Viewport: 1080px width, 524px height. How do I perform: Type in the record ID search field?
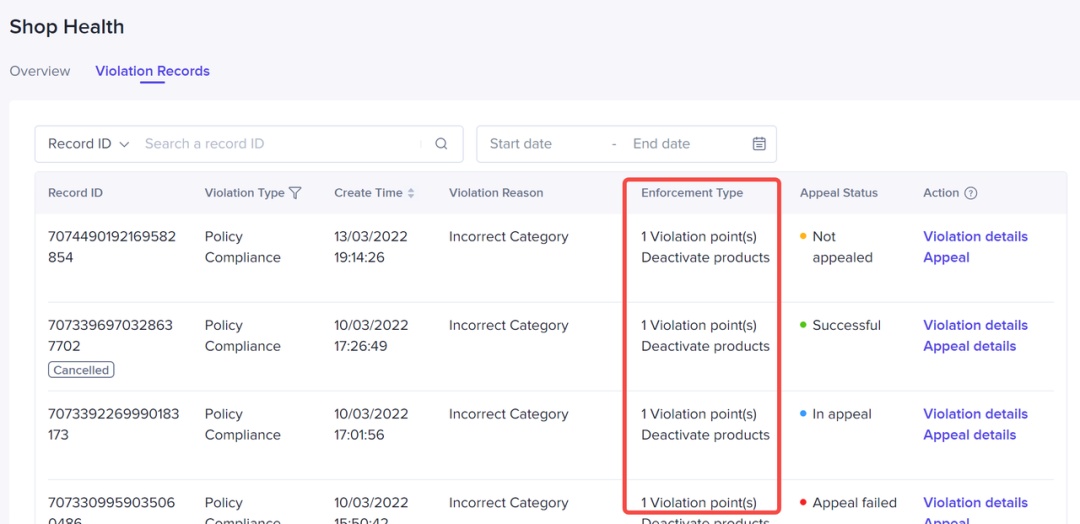(280, 144)
